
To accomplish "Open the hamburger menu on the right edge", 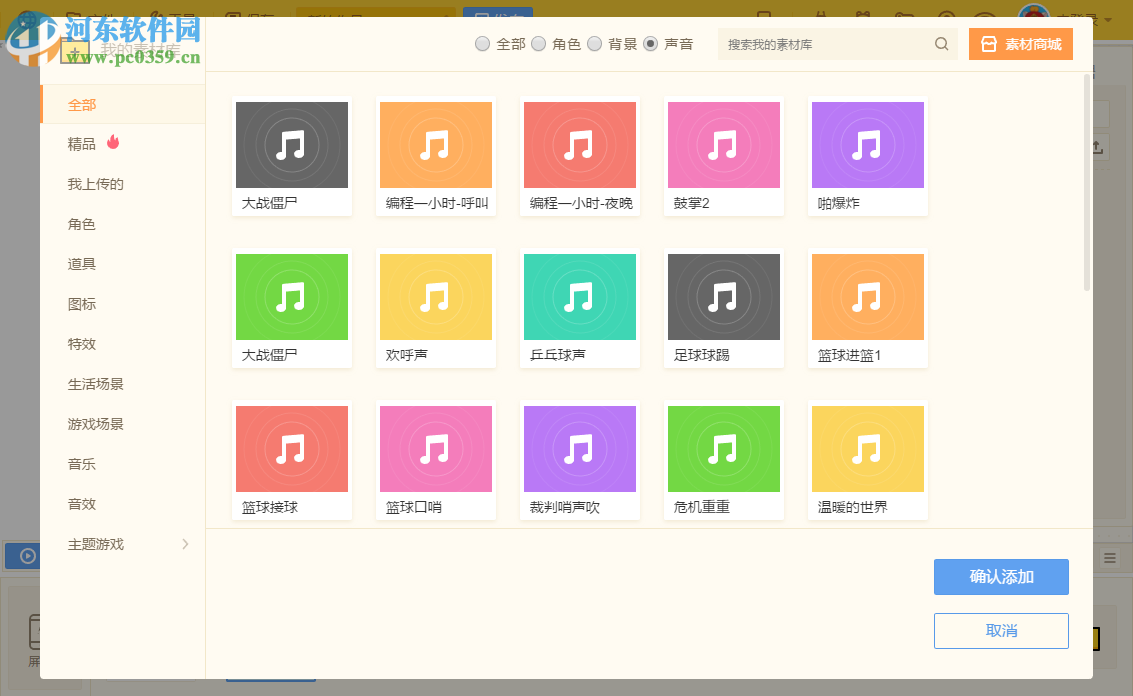I will coord(1110,558).
